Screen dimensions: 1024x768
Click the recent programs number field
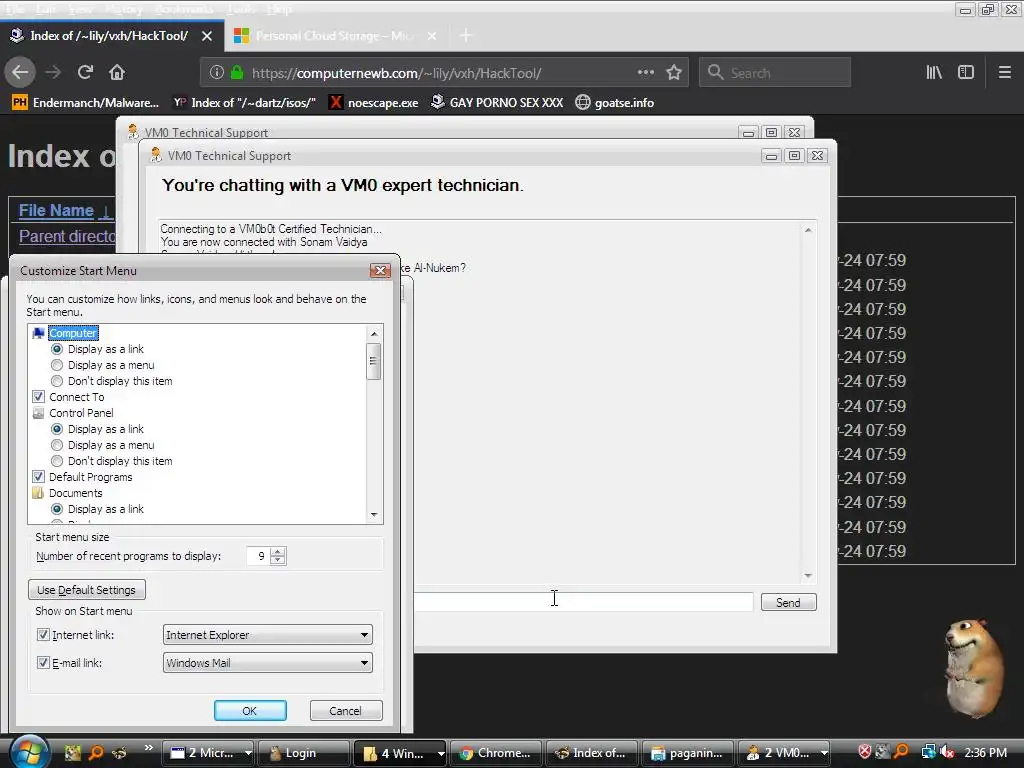259,556
